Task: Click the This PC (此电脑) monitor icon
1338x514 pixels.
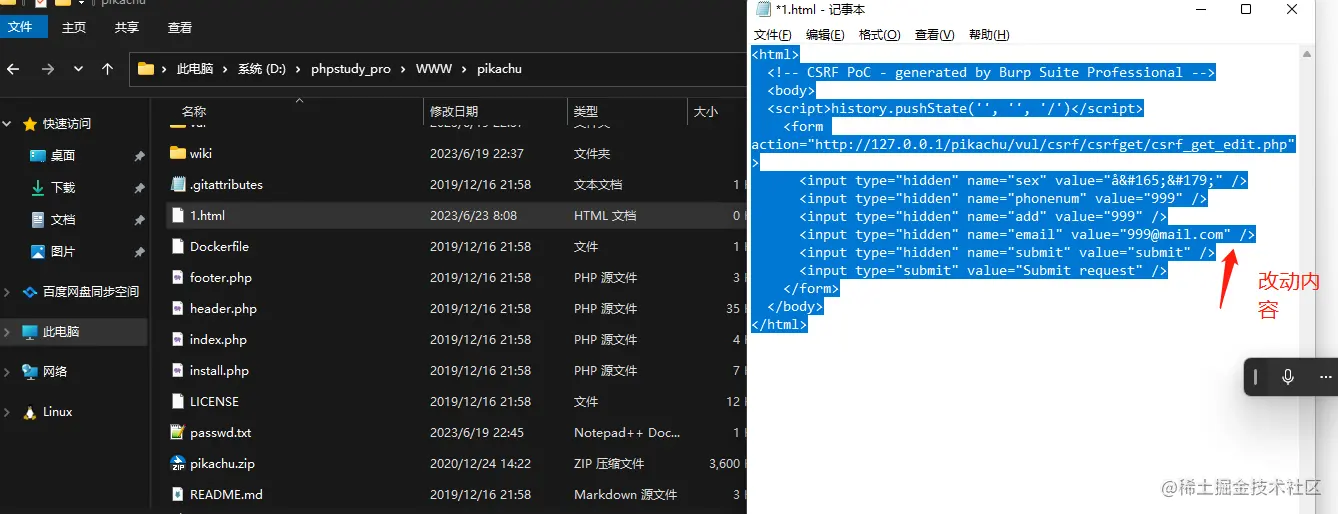Action: pyautogui.click(x=29, y=331)
